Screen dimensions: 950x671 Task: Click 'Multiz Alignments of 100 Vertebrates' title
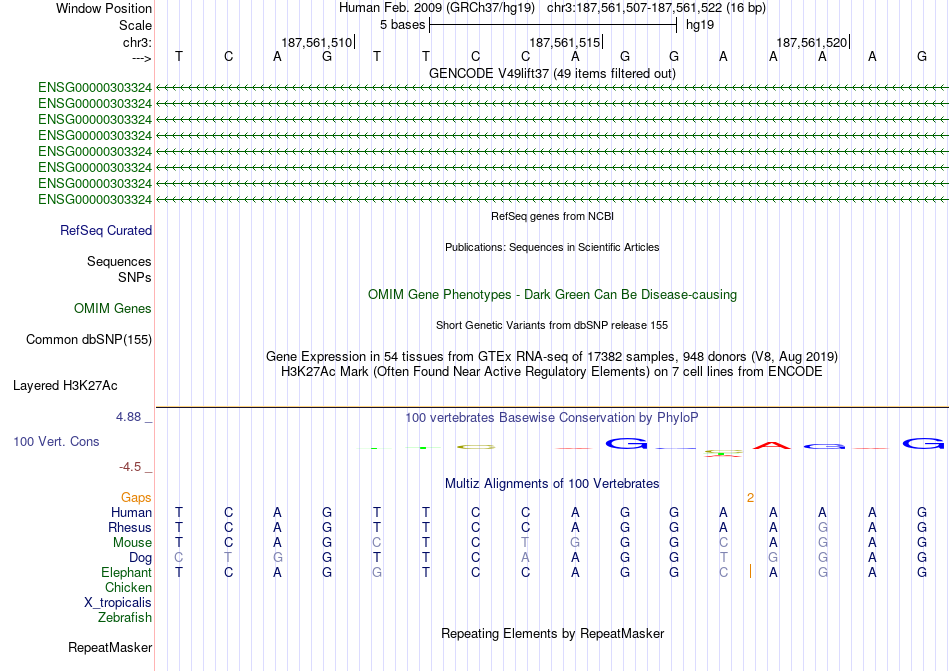pyautogui.click(x=552, y=484)
